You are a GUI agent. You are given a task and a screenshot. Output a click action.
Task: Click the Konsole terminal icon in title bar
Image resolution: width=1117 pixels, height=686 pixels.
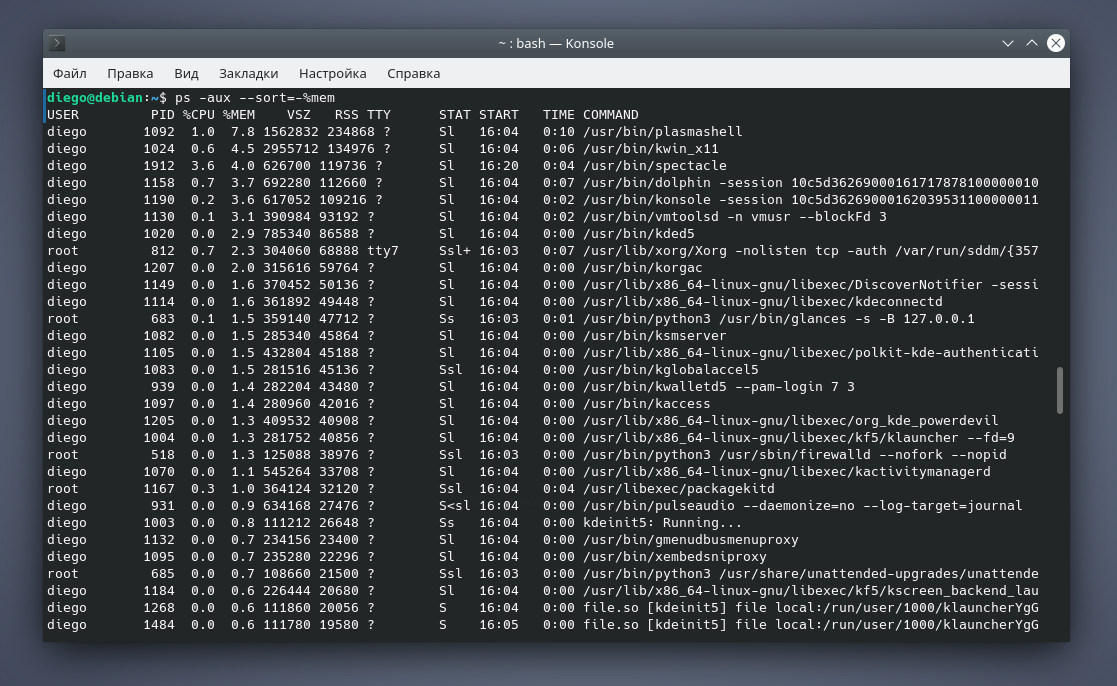pos(58,43)
